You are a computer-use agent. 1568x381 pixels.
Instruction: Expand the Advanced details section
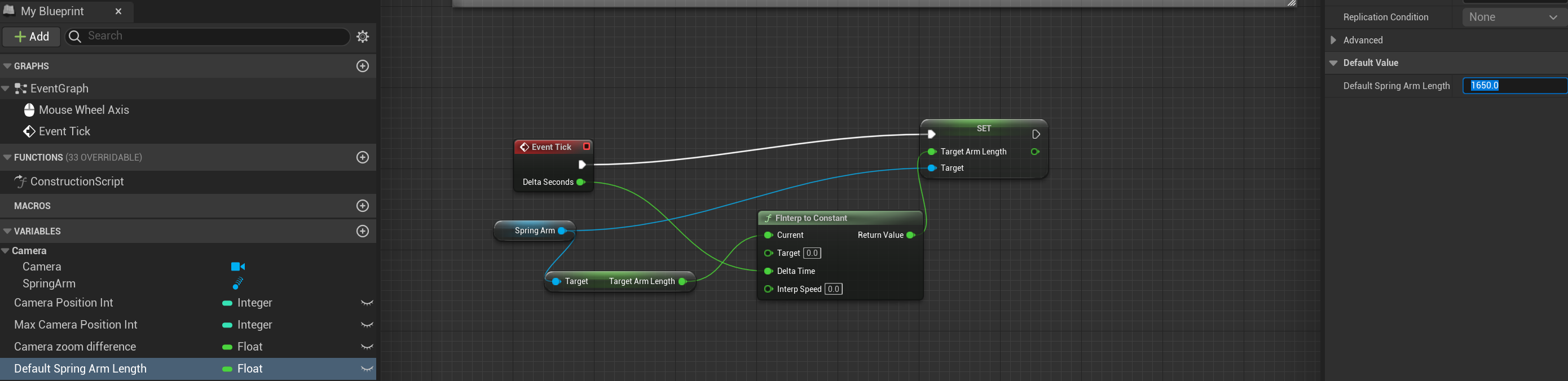coord(1334,40)
